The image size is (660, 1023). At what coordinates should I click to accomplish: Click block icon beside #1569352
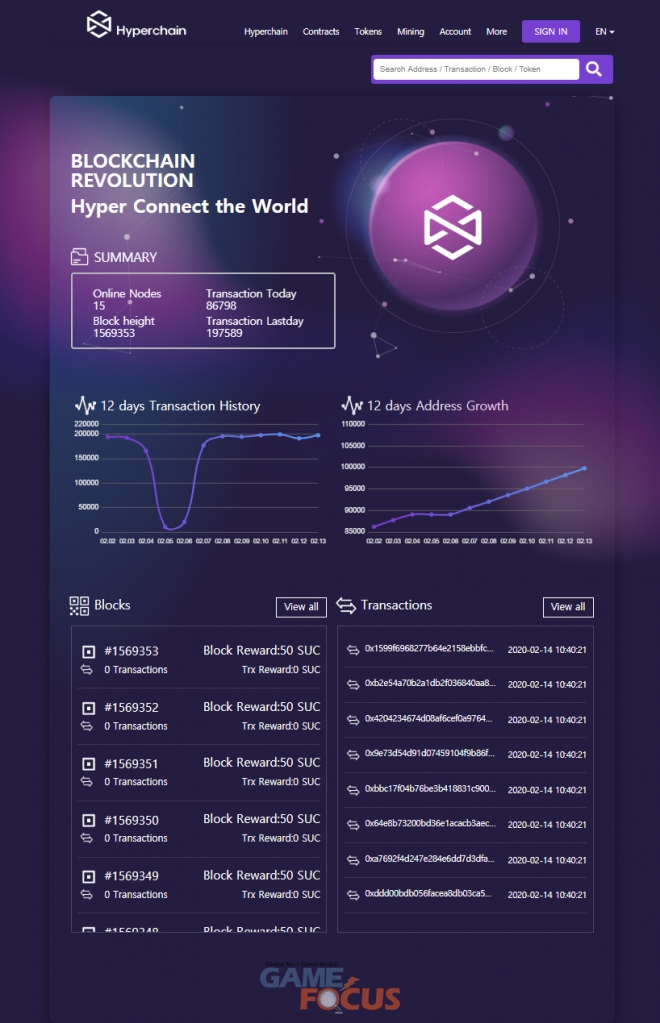89,708
